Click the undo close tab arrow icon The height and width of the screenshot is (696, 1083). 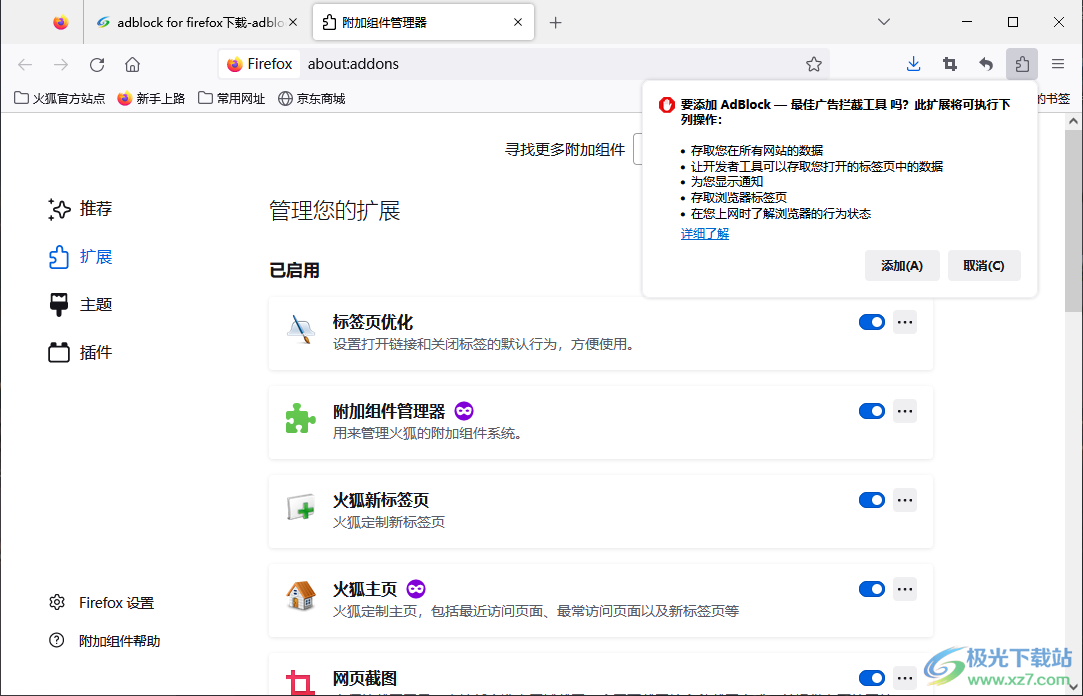(986, 64)
